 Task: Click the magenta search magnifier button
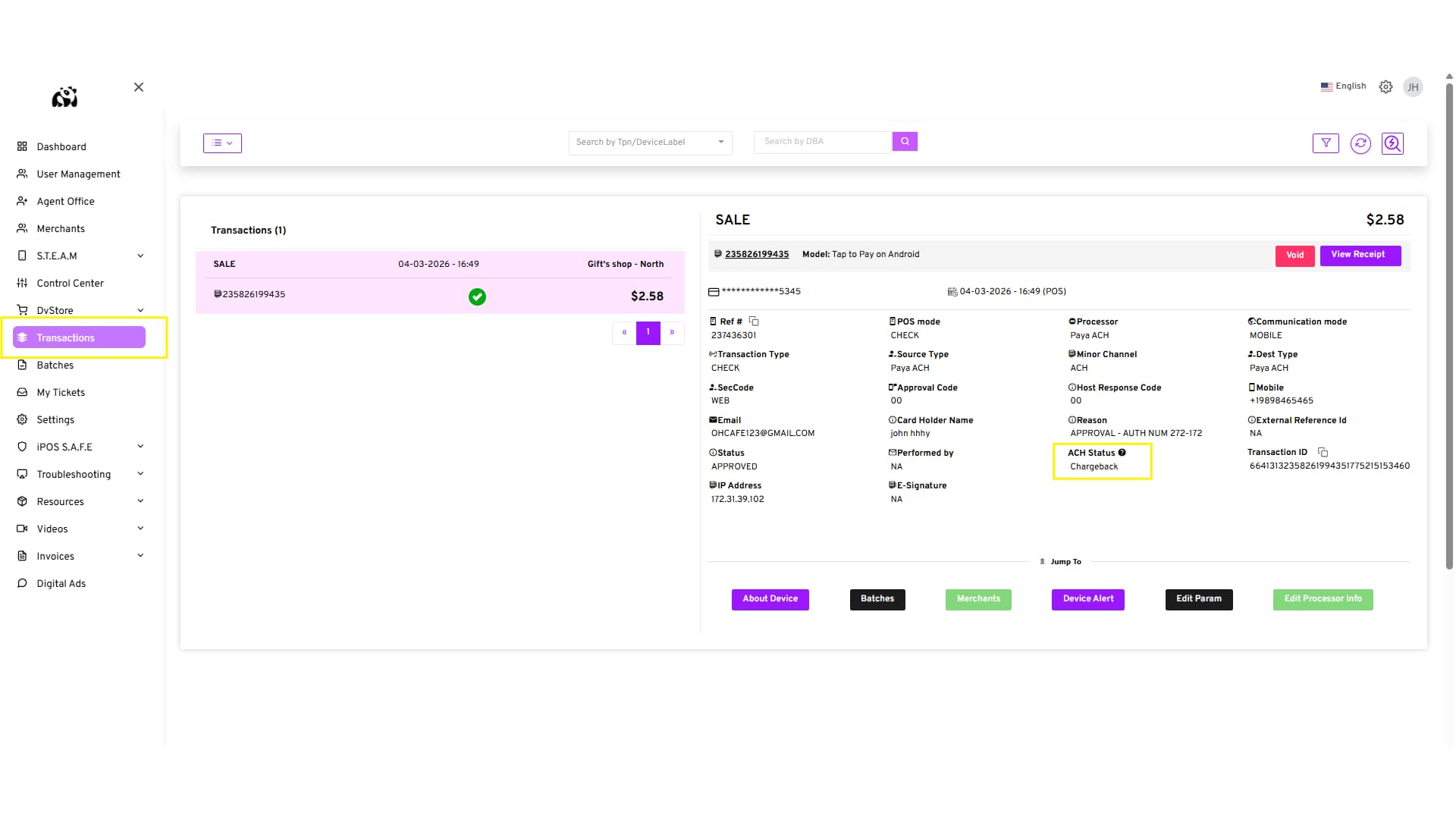click(x=905, y=142)
